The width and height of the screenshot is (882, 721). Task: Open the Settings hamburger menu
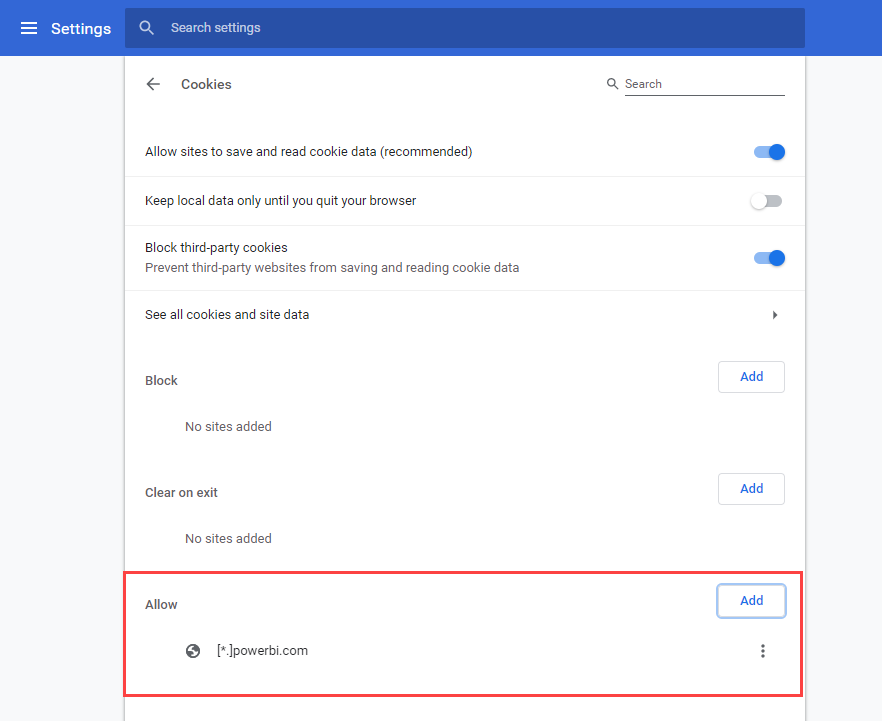29,28
